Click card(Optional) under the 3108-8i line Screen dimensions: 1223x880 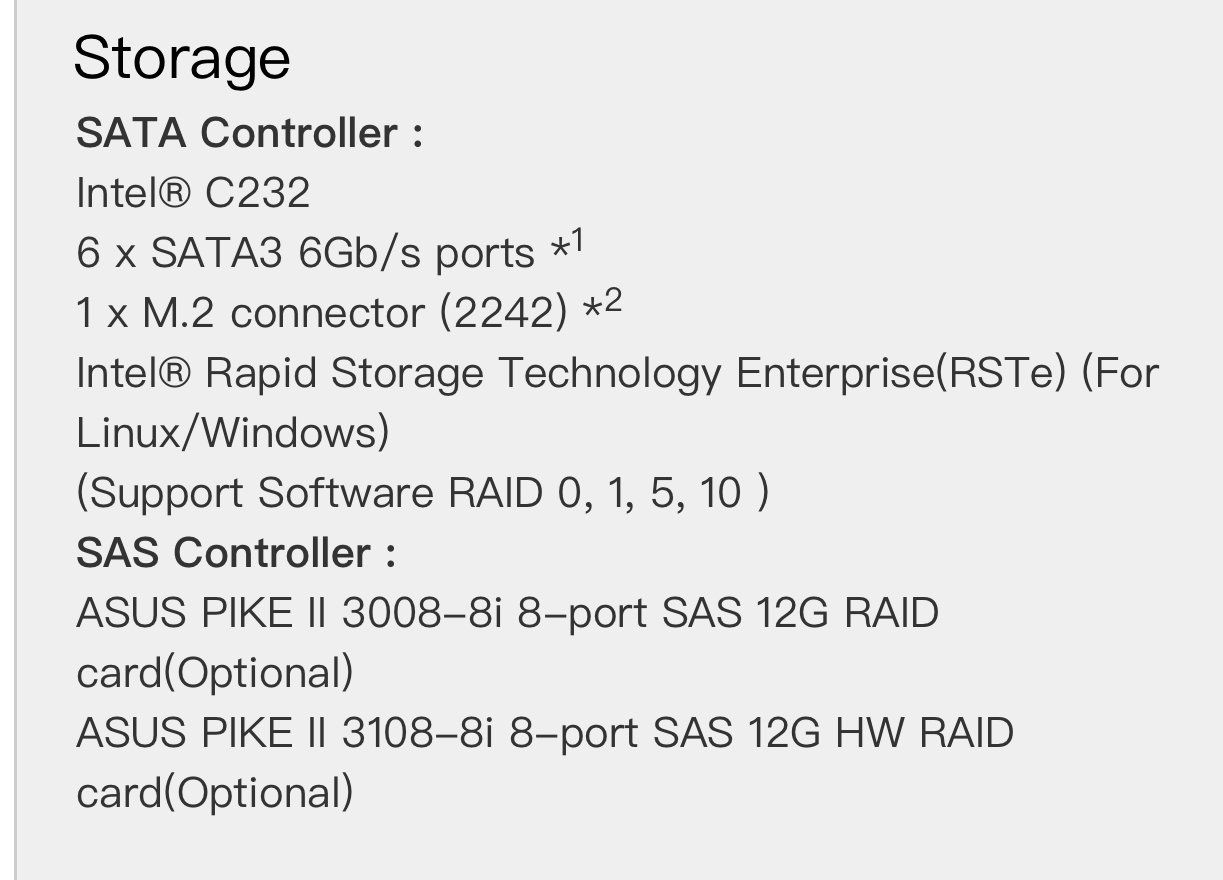215,793
